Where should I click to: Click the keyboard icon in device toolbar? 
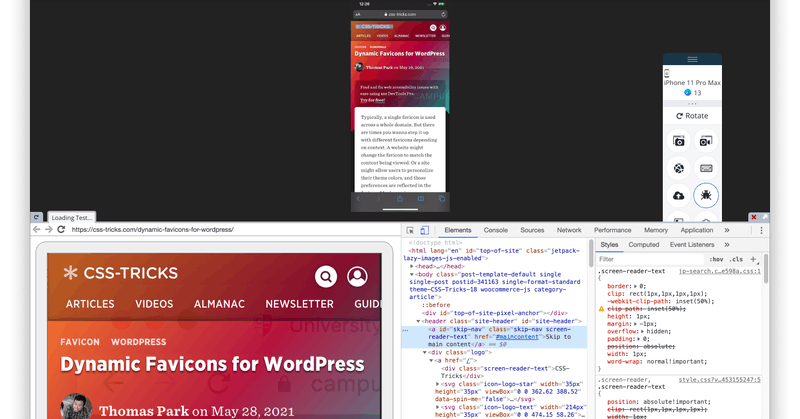coord(706,168)
